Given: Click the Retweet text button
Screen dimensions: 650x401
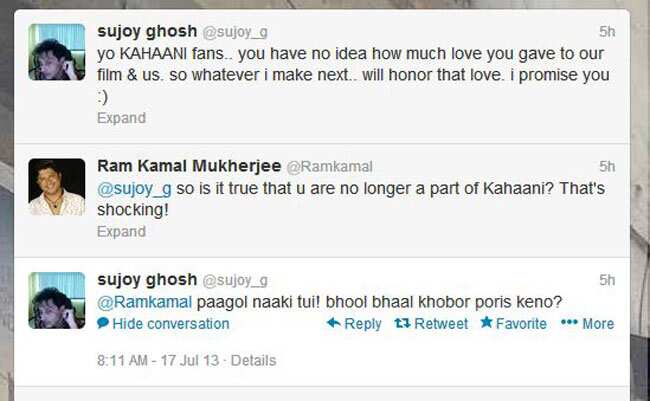Looking at the screenshot, I should pyautogui.click(x=441, y=323).
